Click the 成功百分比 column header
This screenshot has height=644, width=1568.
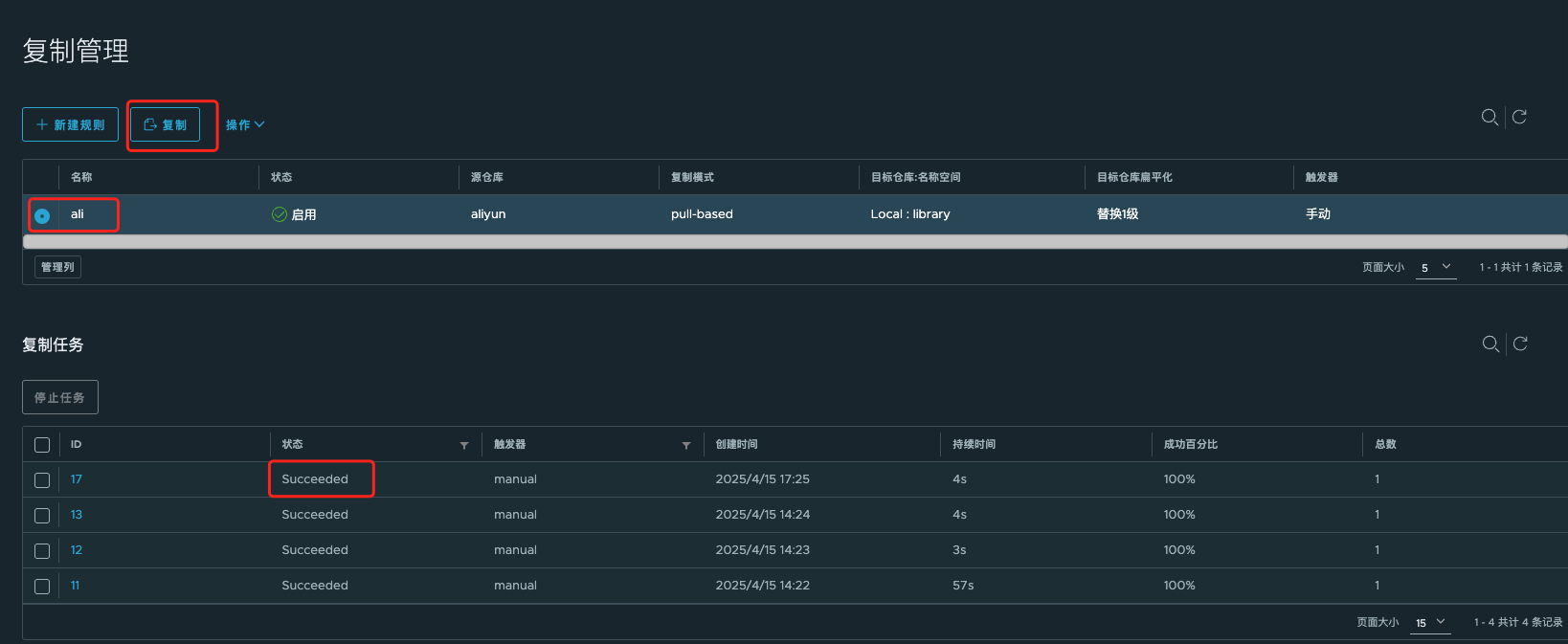(x=1190, y=444)
